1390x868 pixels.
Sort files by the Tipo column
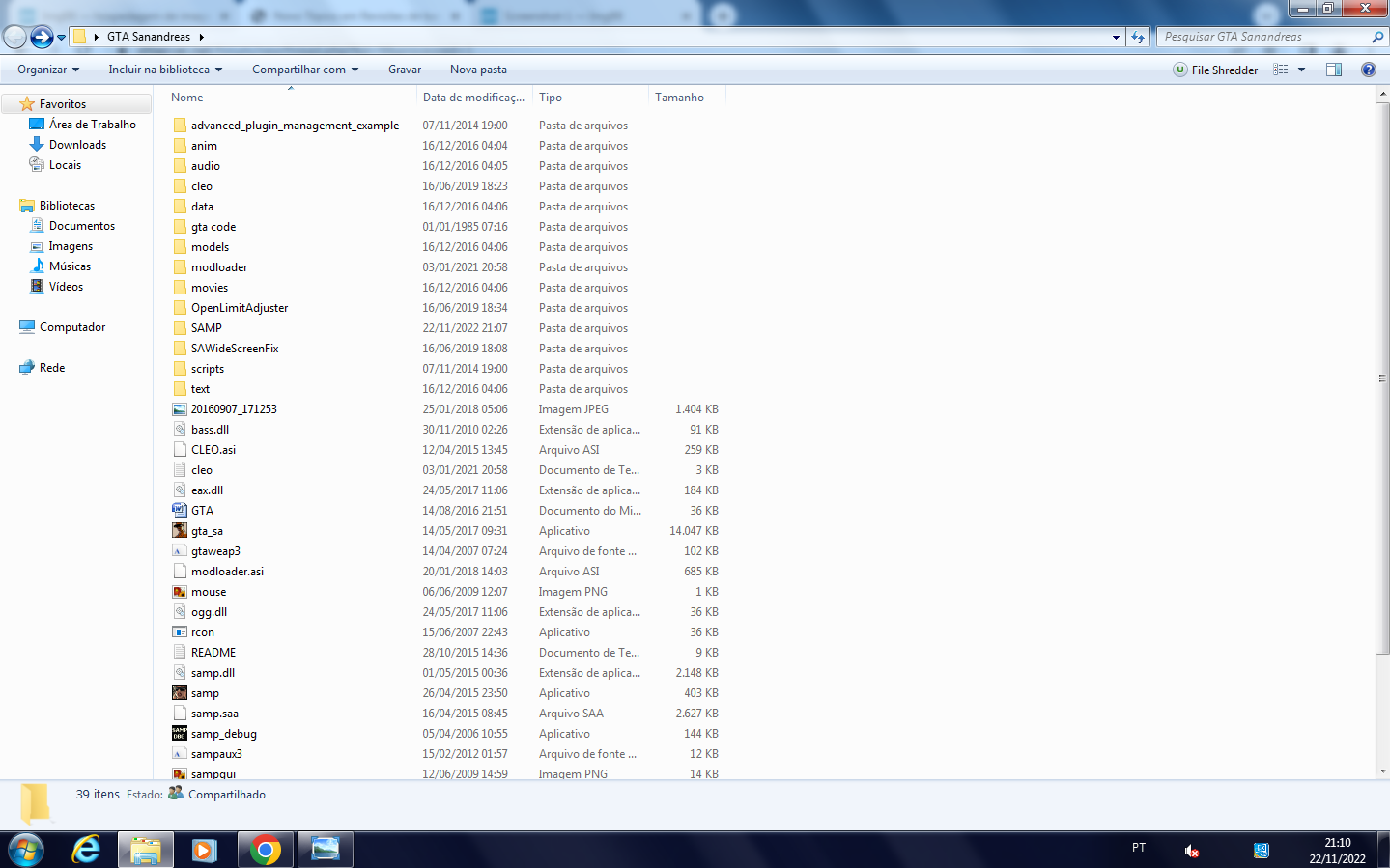coord(590,98)
